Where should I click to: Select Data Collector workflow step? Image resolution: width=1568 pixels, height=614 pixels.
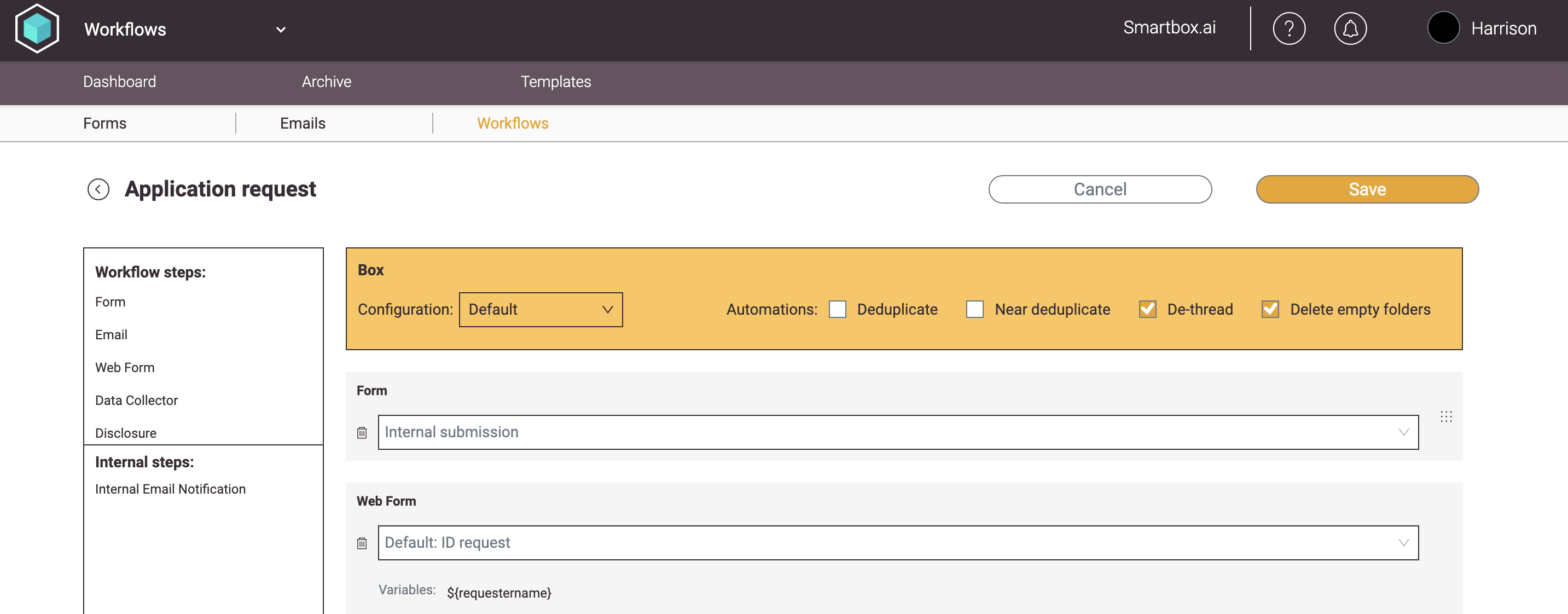coord(136,400)
